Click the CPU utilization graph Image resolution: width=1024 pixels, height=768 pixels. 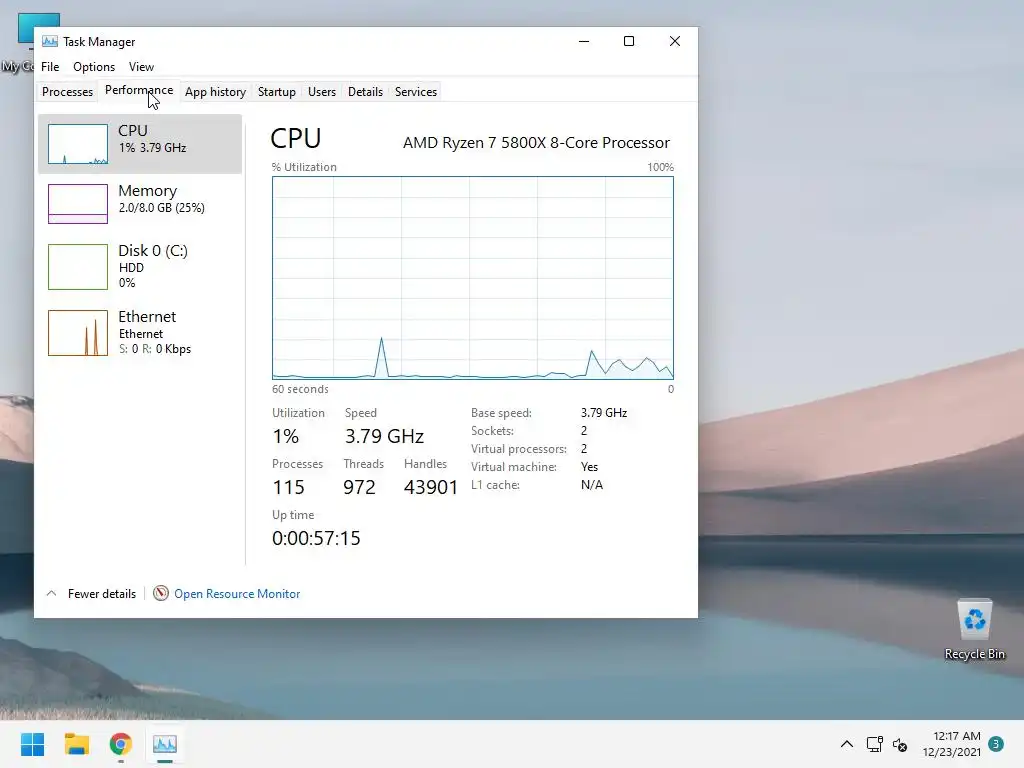click(x=473, y=278)
